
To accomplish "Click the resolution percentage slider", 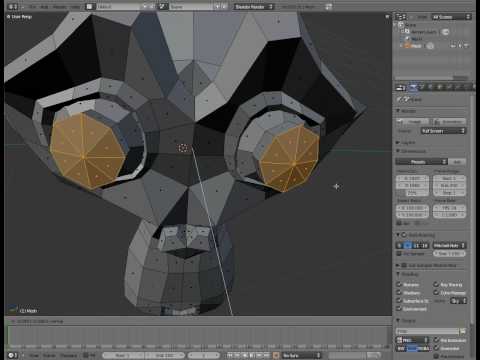I will click(412, 193).
